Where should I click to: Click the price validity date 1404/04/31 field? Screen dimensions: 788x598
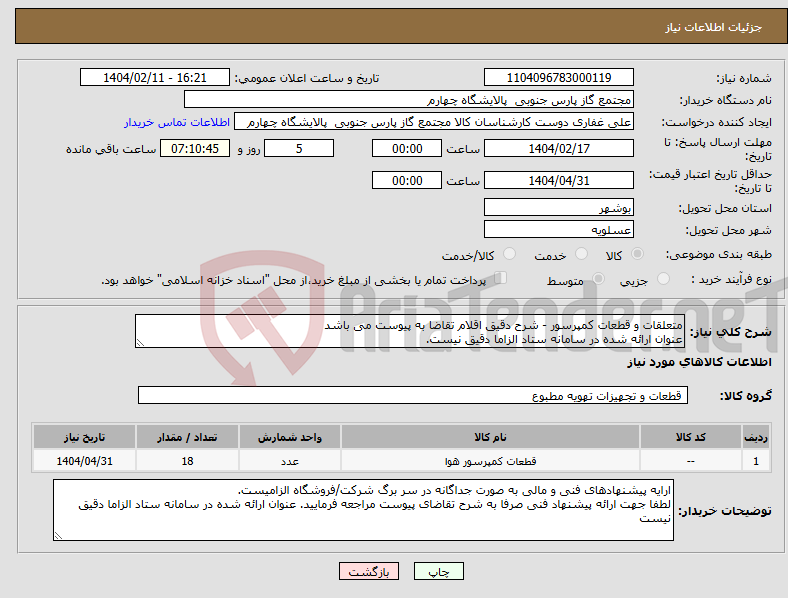click(x=558, y=180)
